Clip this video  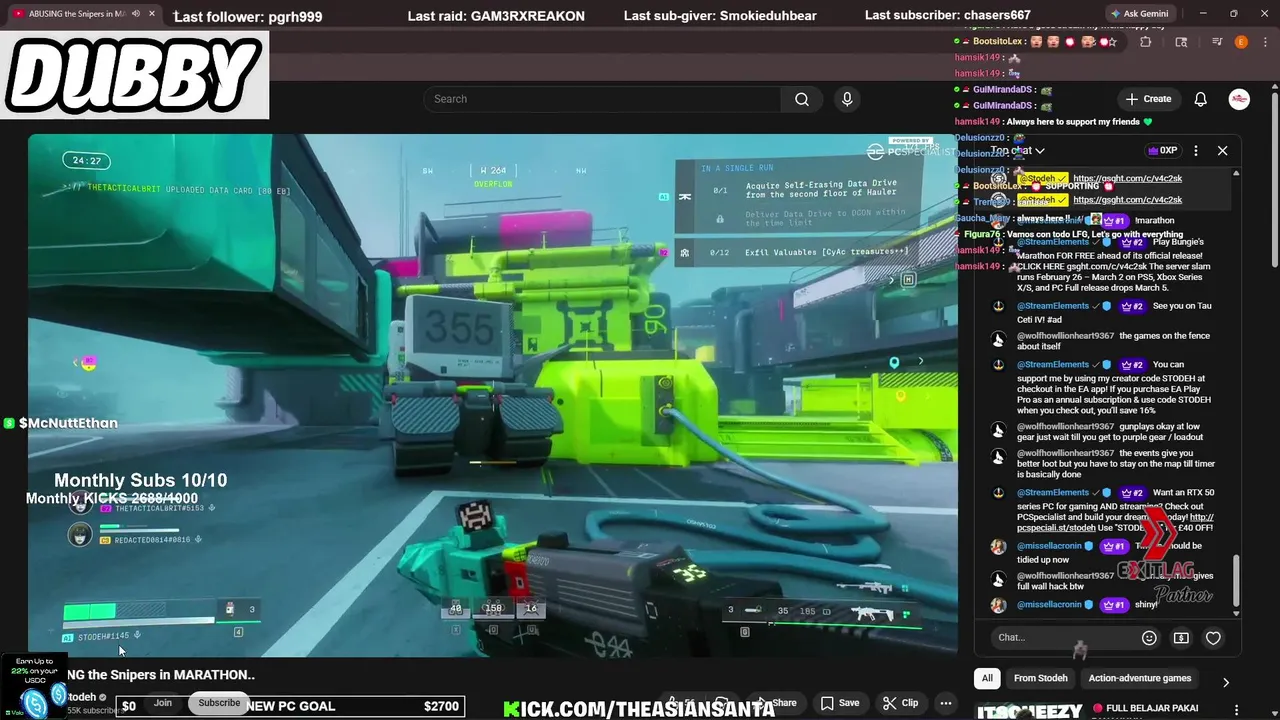(x=900, y=703)
